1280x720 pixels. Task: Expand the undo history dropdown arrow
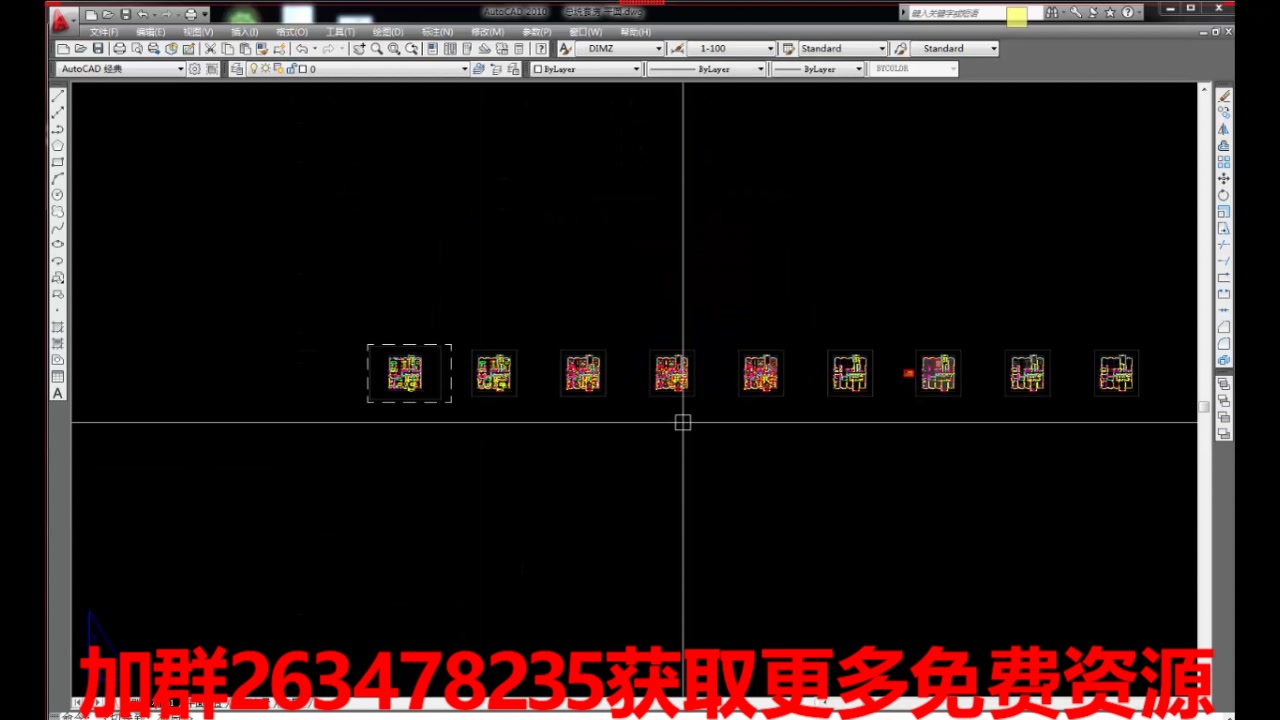(x=315, y=48)
